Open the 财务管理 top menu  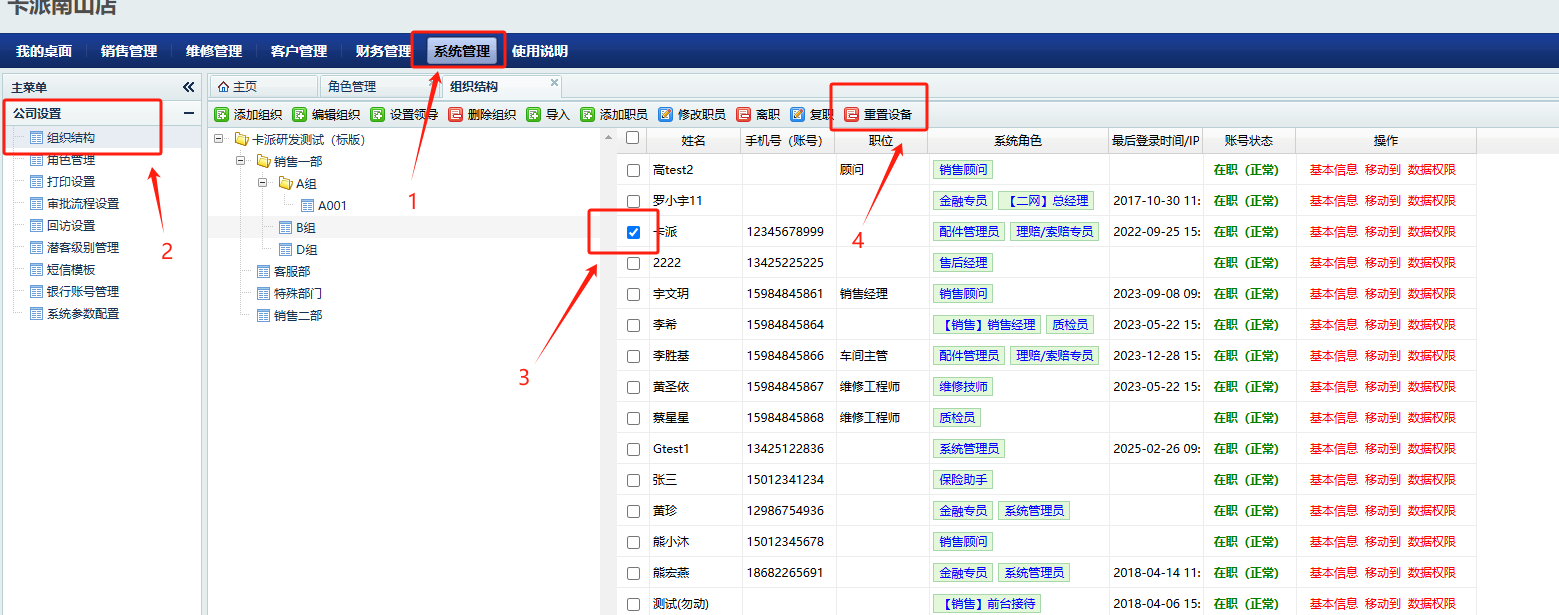coord(383,51)
